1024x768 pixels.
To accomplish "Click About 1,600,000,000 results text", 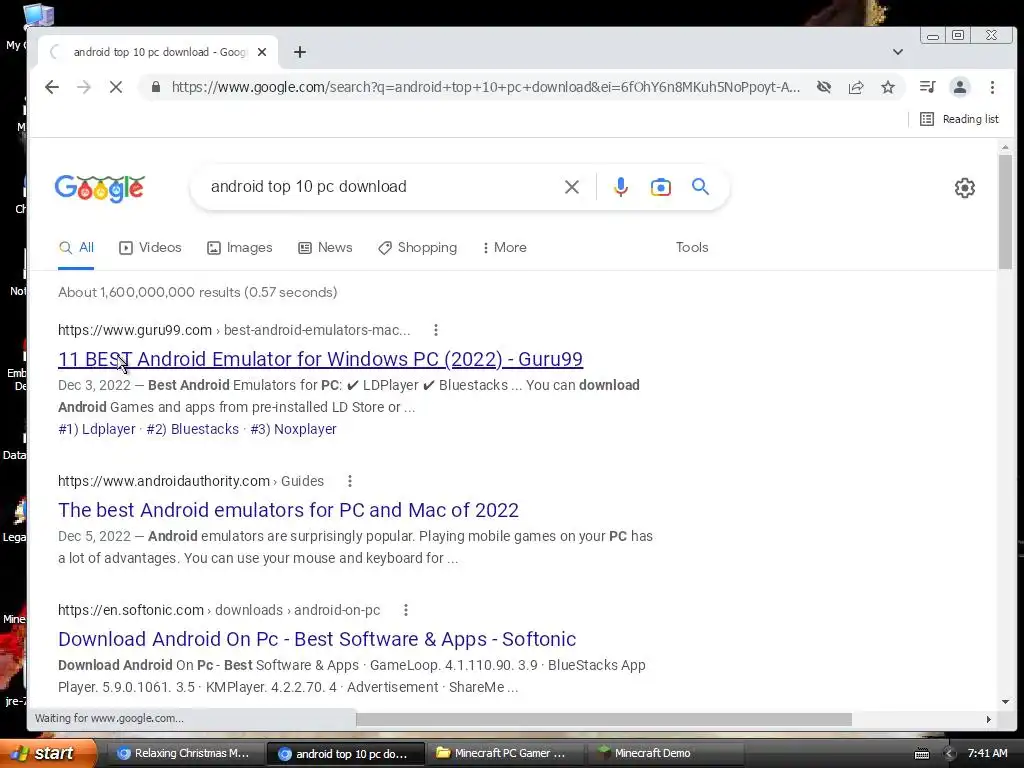I will point(197,293).
